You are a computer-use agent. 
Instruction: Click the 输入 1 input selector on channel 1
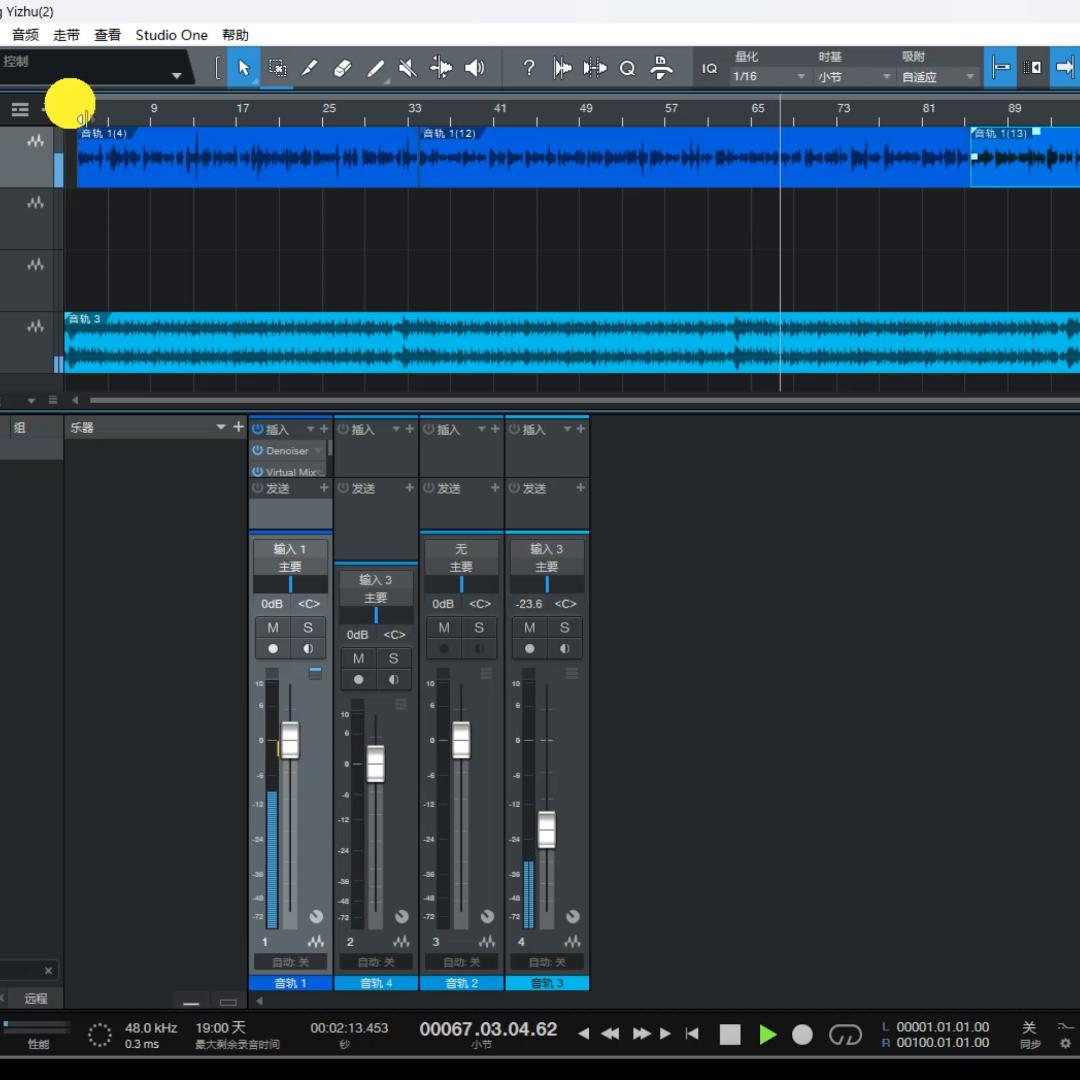[x=290, y=549]
